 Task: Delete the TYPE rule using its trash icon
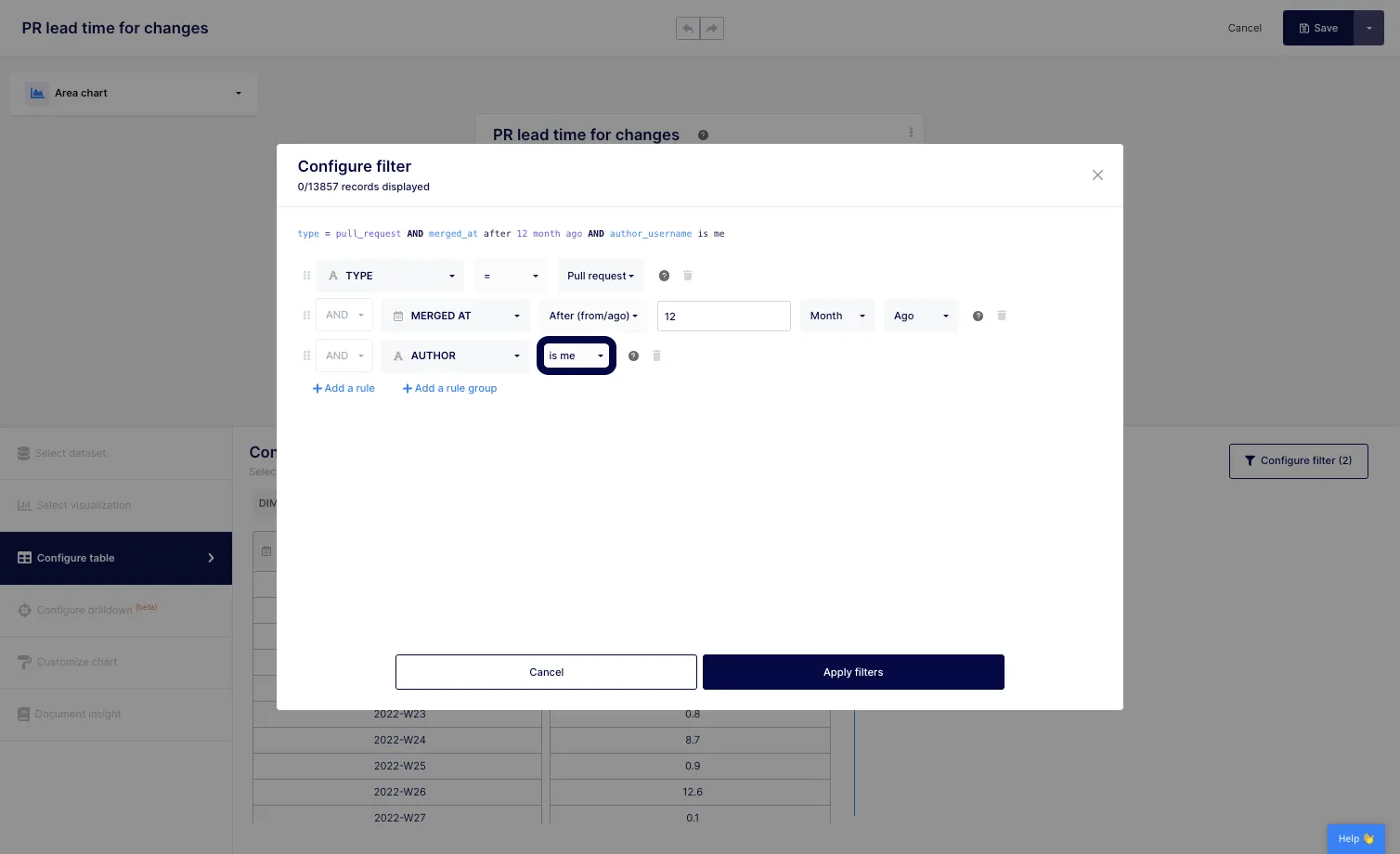pyautogui.click(x=687, y=276)
